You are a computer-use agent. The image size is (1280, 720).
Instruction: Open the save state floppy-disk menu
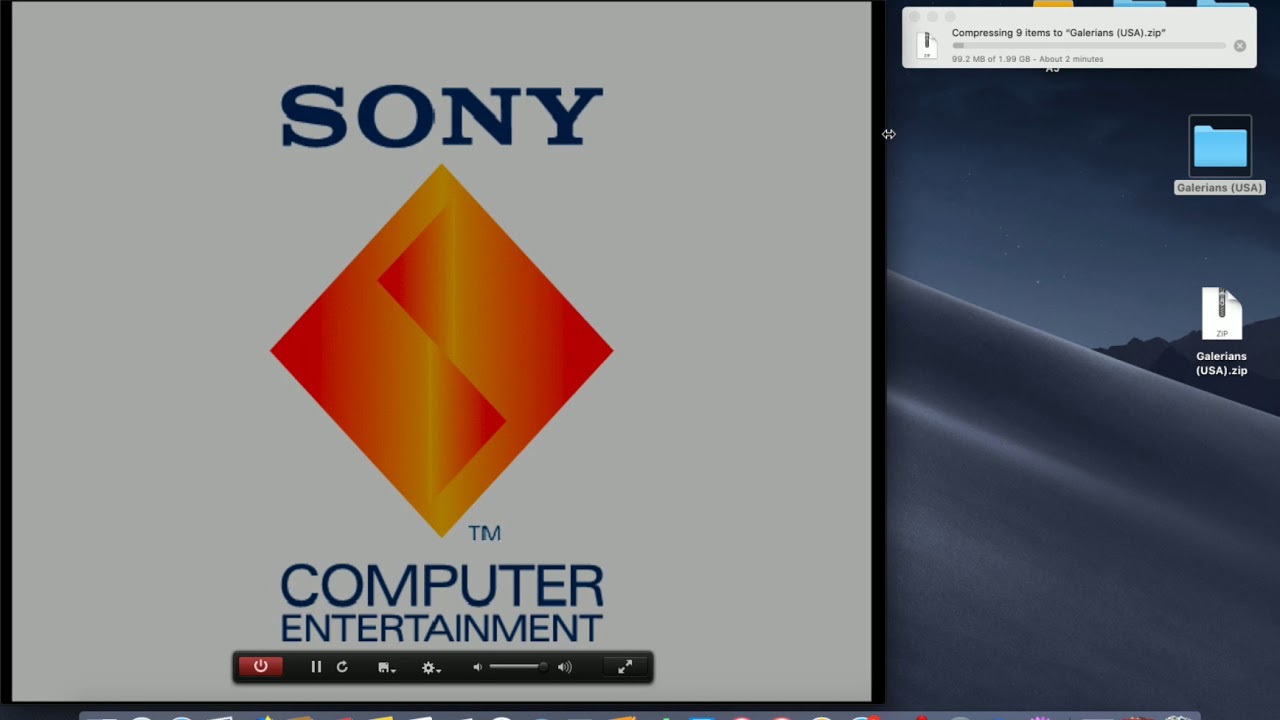387,668
